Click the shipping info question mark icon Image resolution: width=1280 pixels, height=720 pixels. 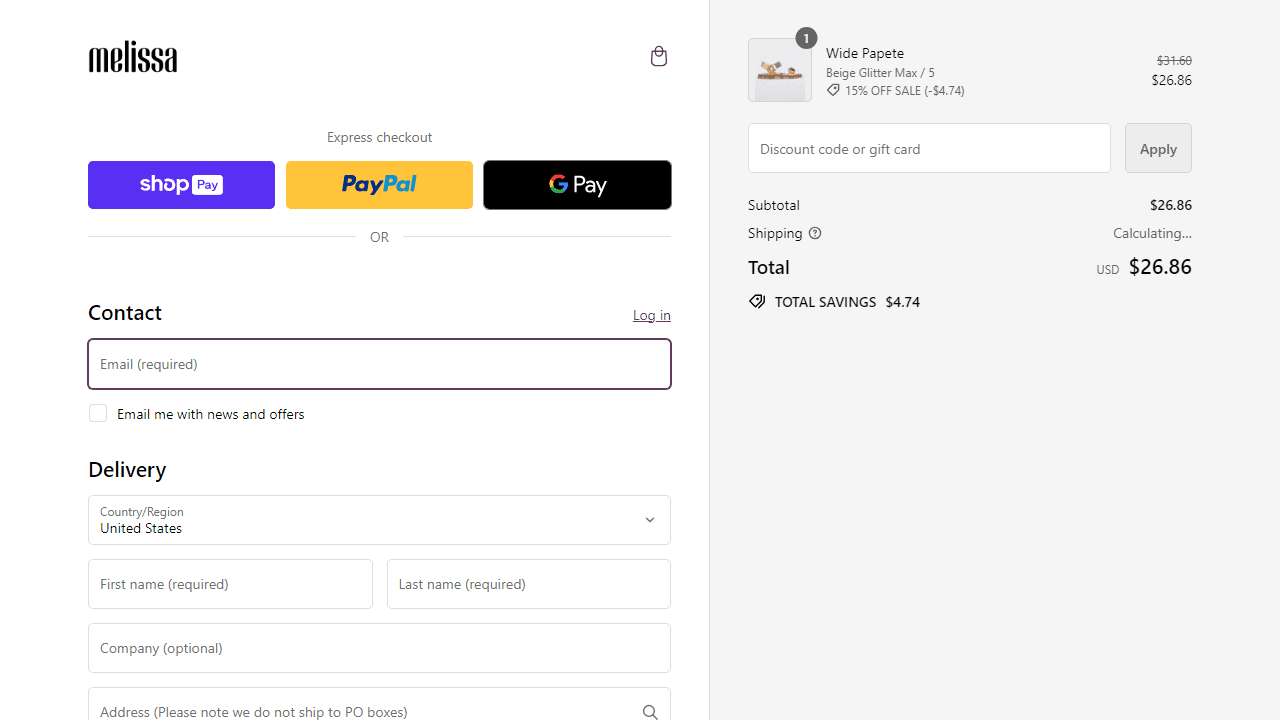point(815,233)
